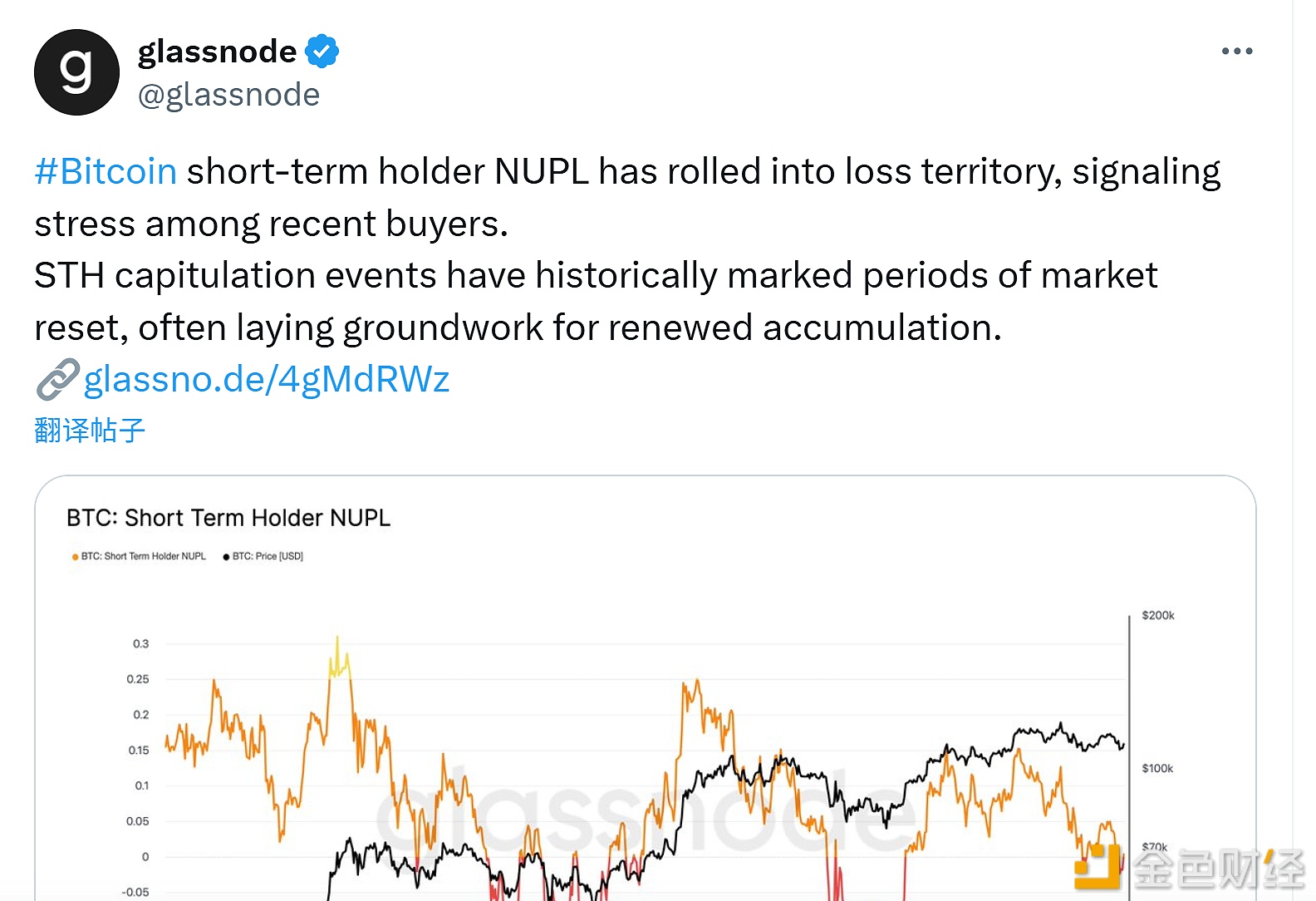
Task: Click the glassnode display name
Action: pyautogui.click(x=217, y=52)
